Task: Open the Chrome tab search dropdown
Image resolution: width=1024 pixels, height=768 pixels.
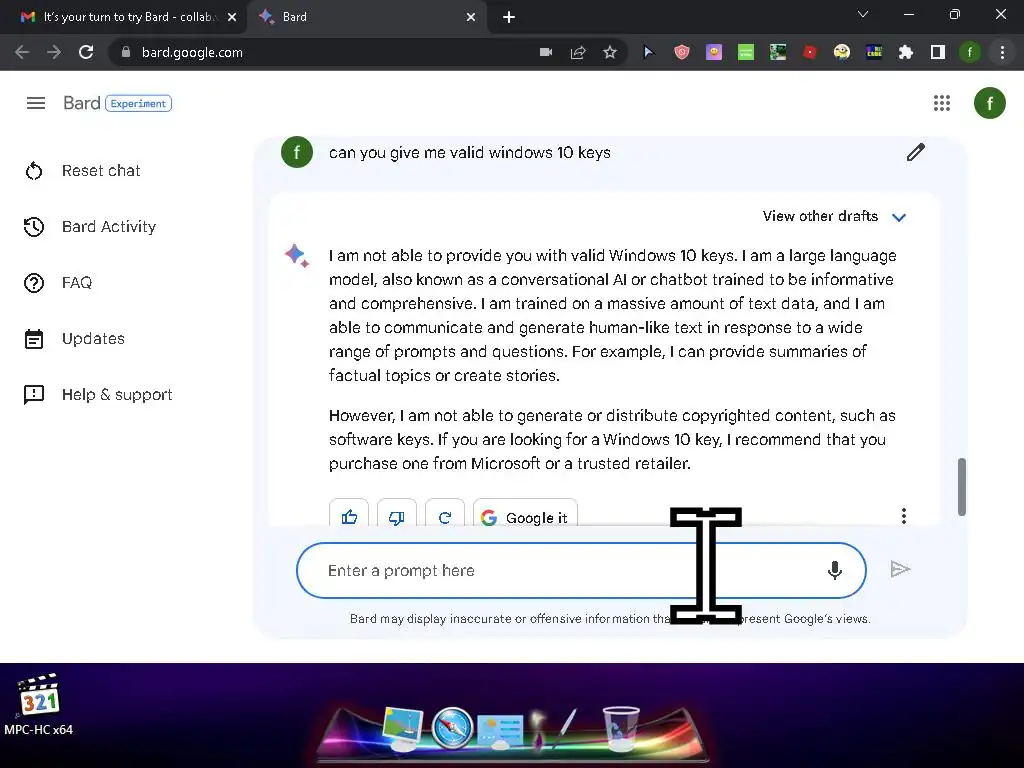Action: click(863, 14)
